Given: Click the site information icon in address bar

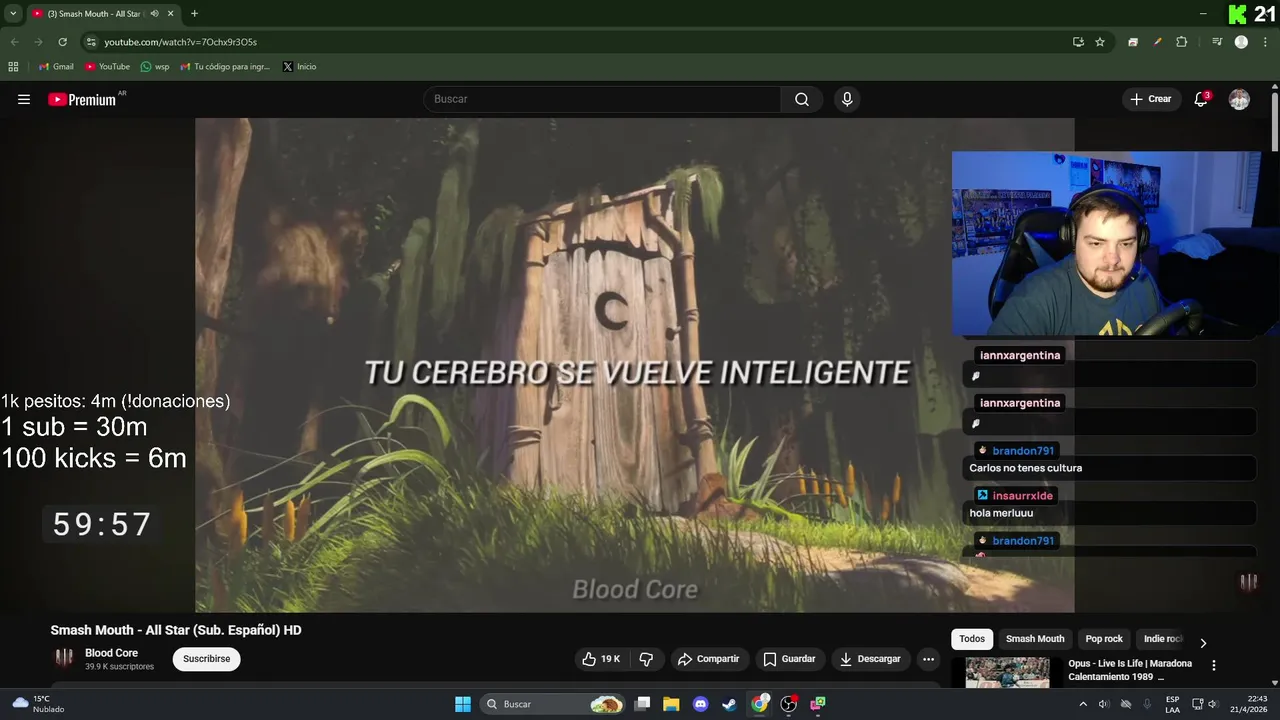Looking at the screenshot, I should coord(91,42).
